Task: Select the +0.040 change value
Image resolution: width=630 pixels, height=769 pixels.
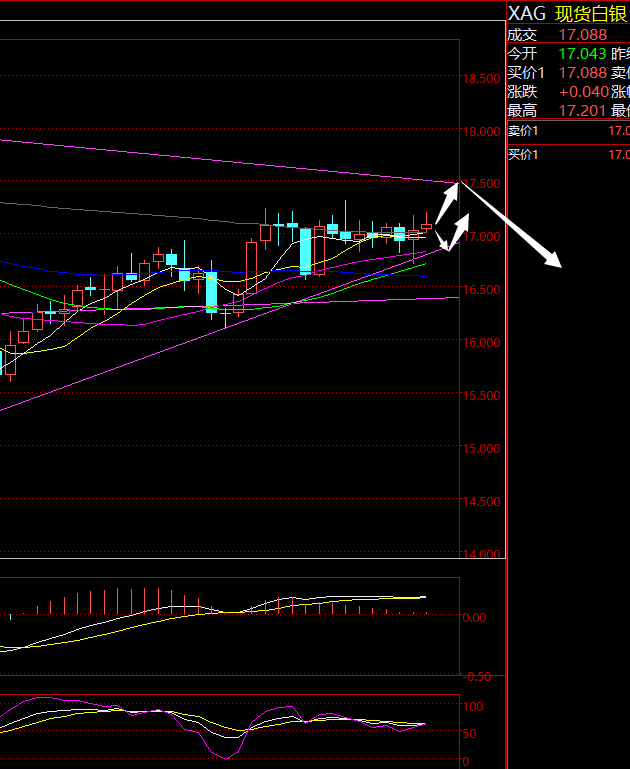Action: tap(584, 92)
